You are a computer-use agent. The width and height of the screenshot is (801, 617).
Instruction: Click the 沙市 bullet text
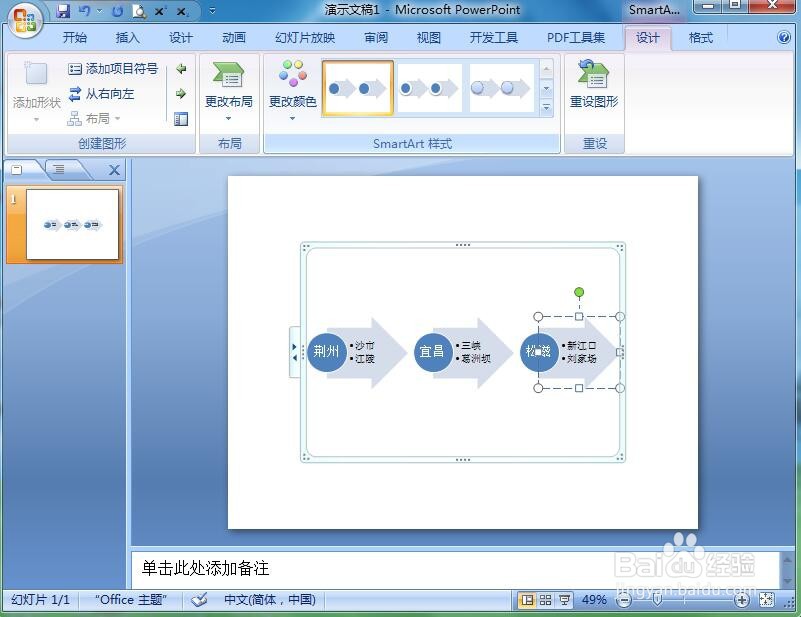coord(365,346)
